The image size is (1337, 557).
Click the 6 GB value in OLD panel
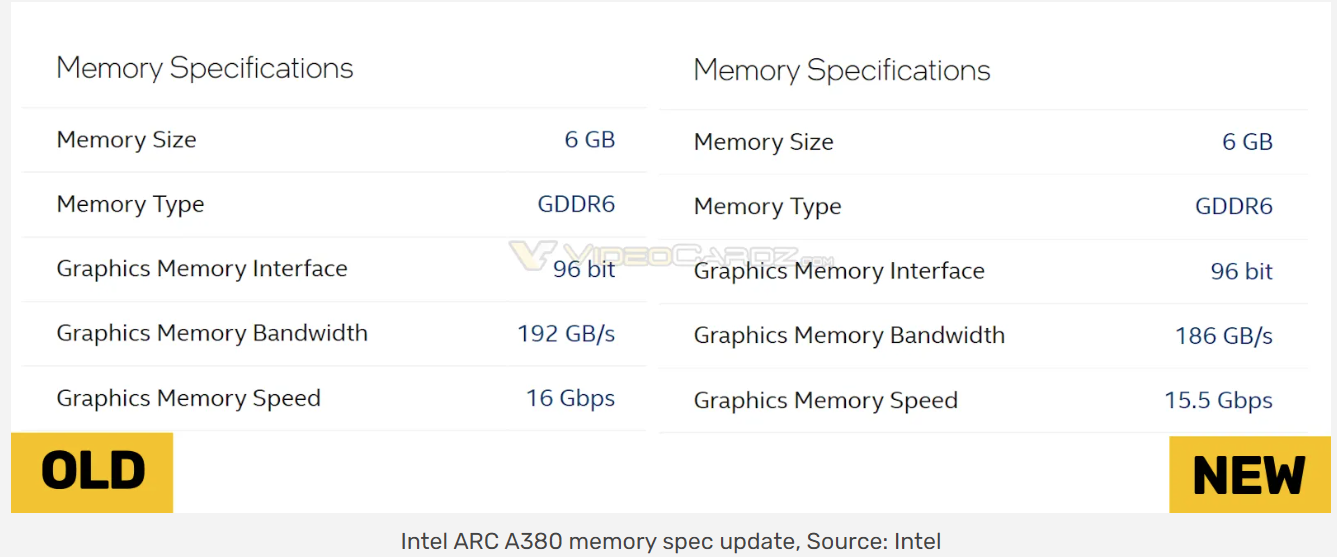589,140
